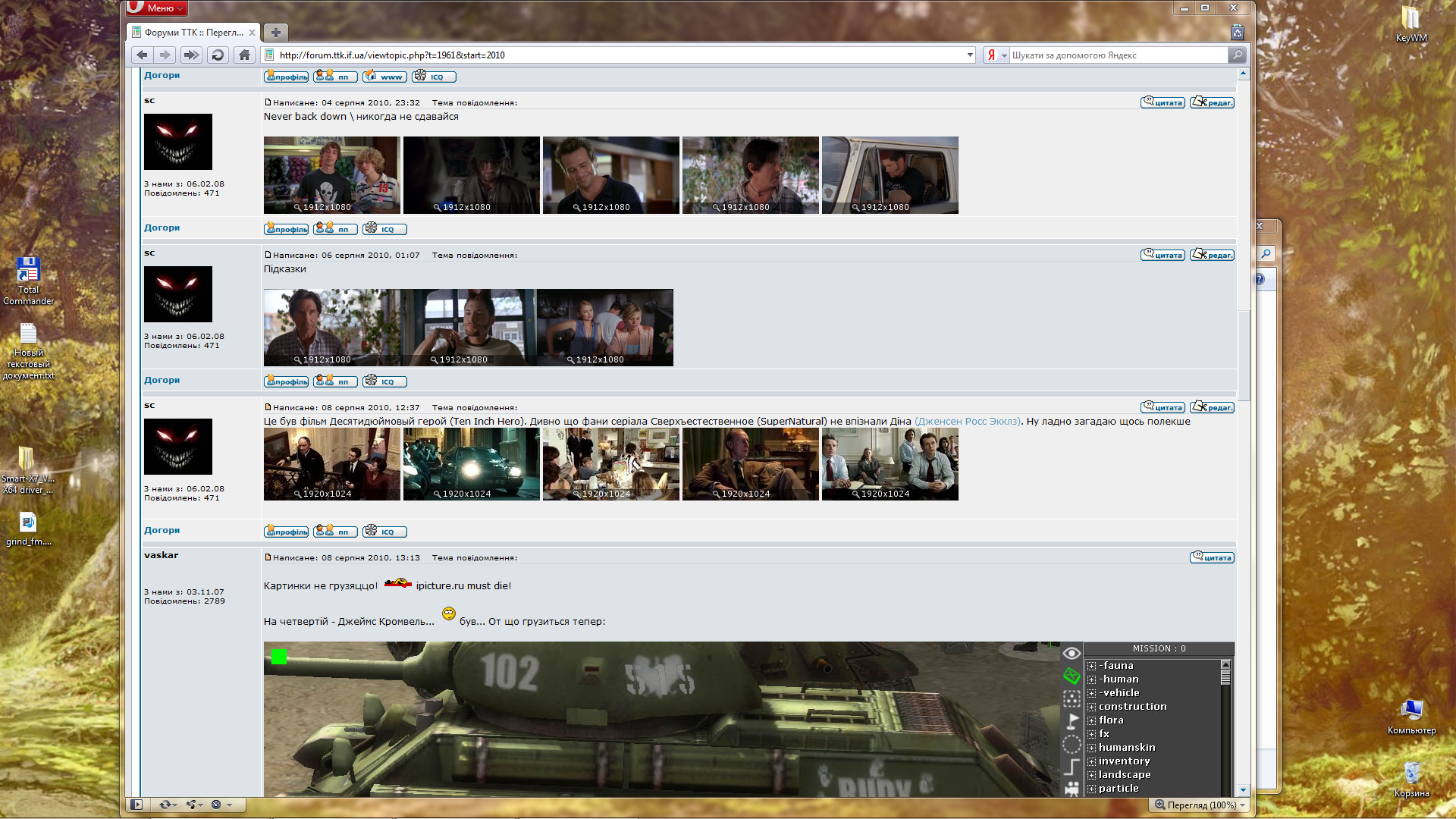Follow the Дженсен Росс Экклз link
The width and height of the screenshot is (1456, 819).
click(x=967, y=421)
